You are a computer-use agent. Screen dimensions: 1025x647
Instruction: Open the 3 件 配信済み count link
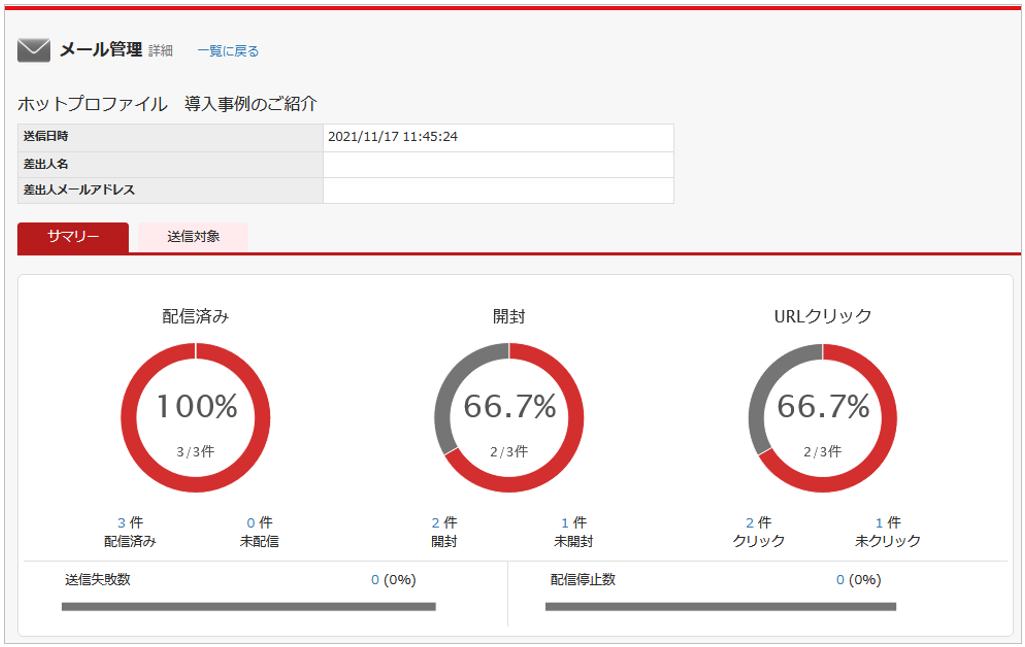coord(122,522)
